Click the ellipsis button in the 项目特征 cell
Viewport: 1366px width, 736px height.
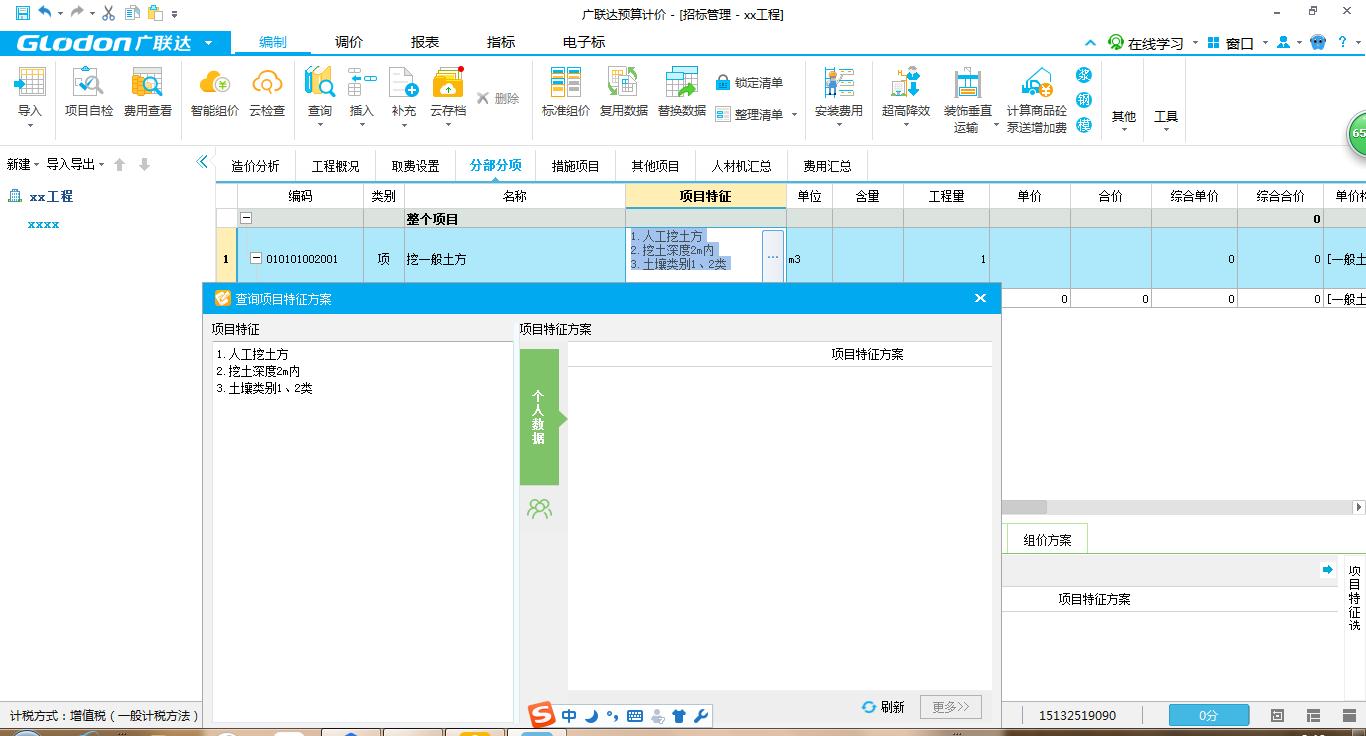coord(771,257)
